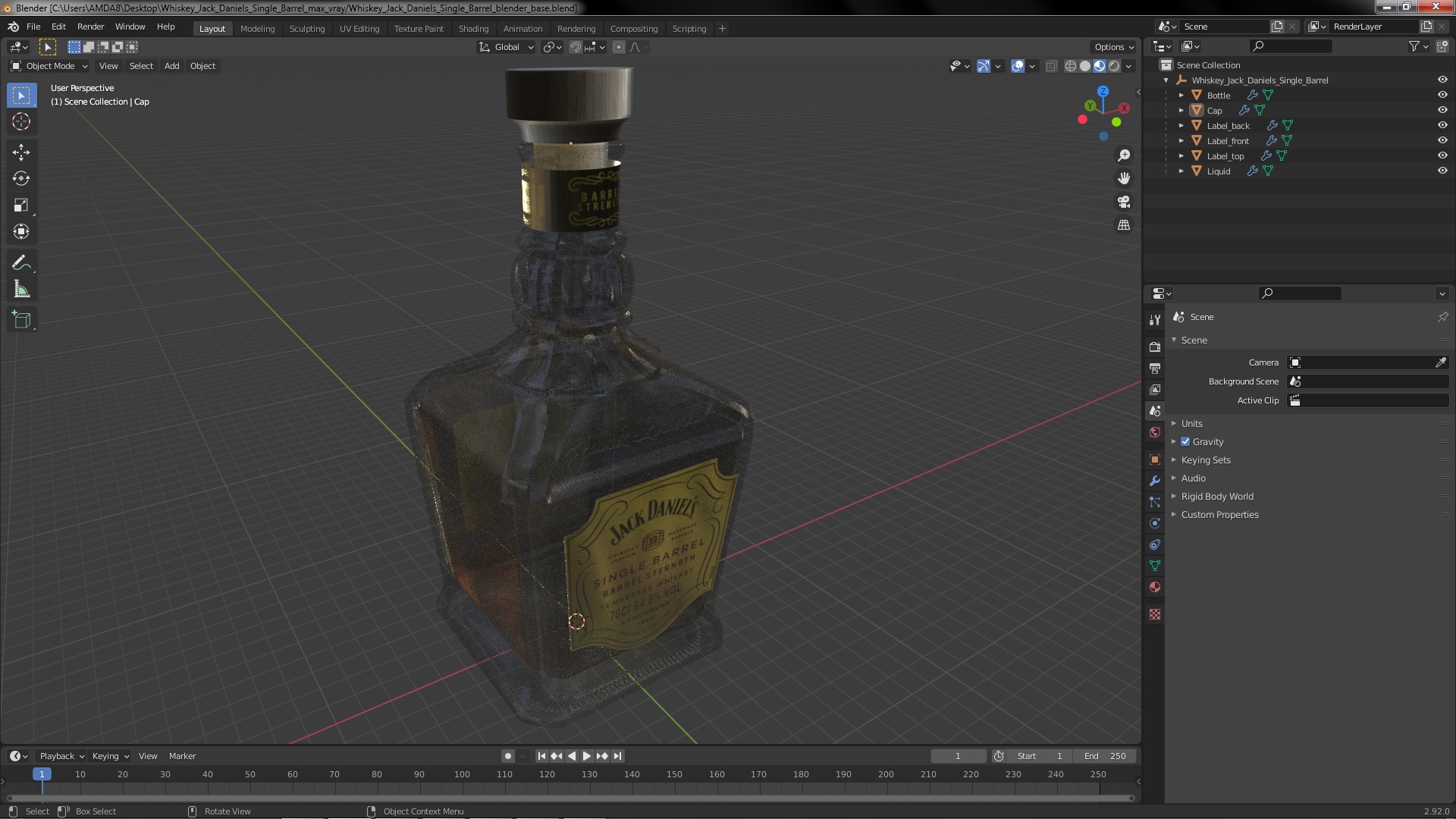Activate the Move tool
Screen dimensions: 1456x819
(21, 152)
